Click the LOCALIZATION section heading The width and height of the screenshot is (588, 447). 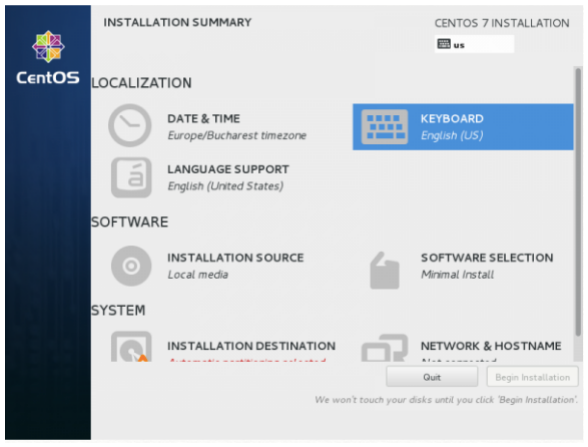point(141,83)
